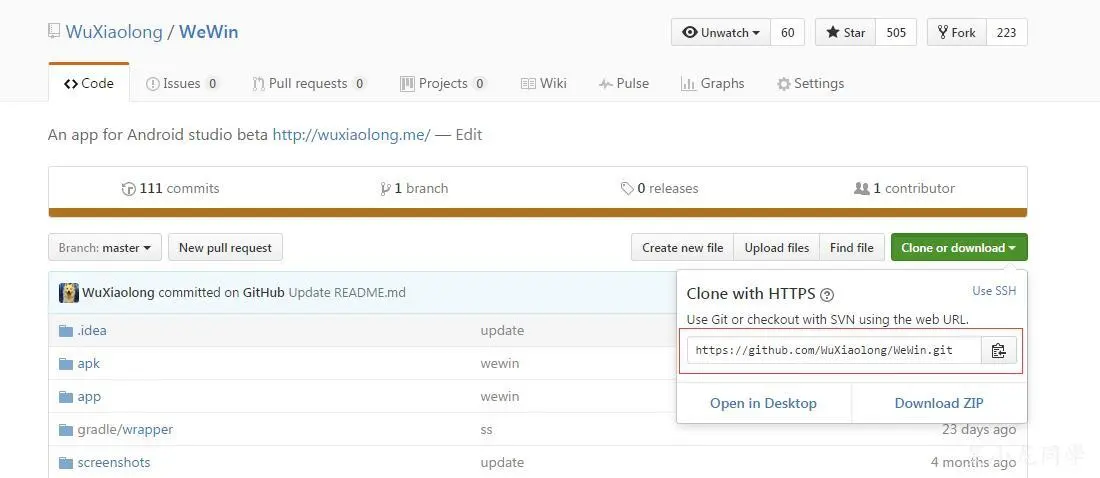Image resolution: width=1100 pixels, height=478 pixels.
Task: Click the 23 days ago timestamp
Action: (x=979, y=430)
